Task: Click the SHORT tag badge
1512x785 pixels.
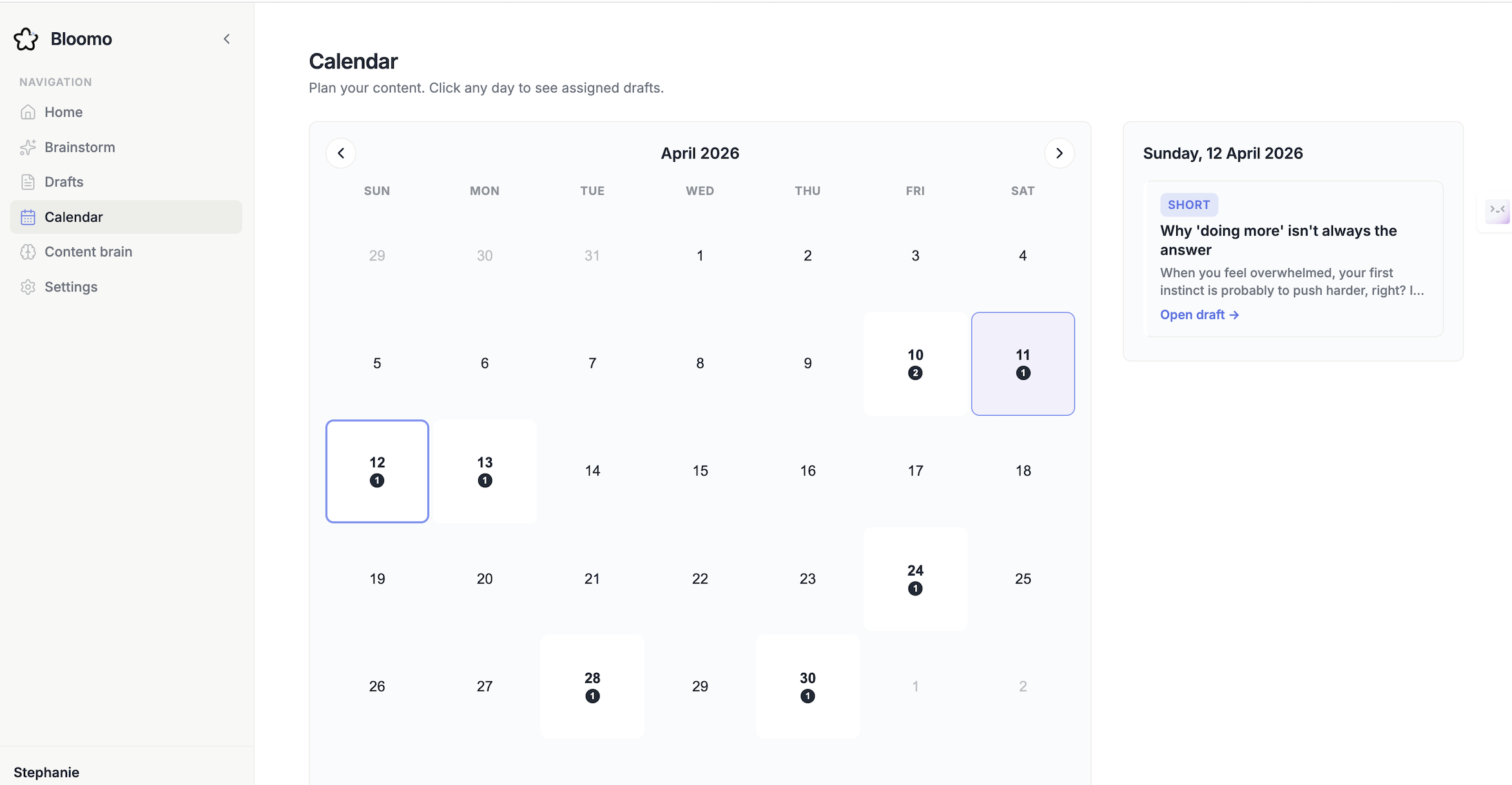Action: point(1188,204)
